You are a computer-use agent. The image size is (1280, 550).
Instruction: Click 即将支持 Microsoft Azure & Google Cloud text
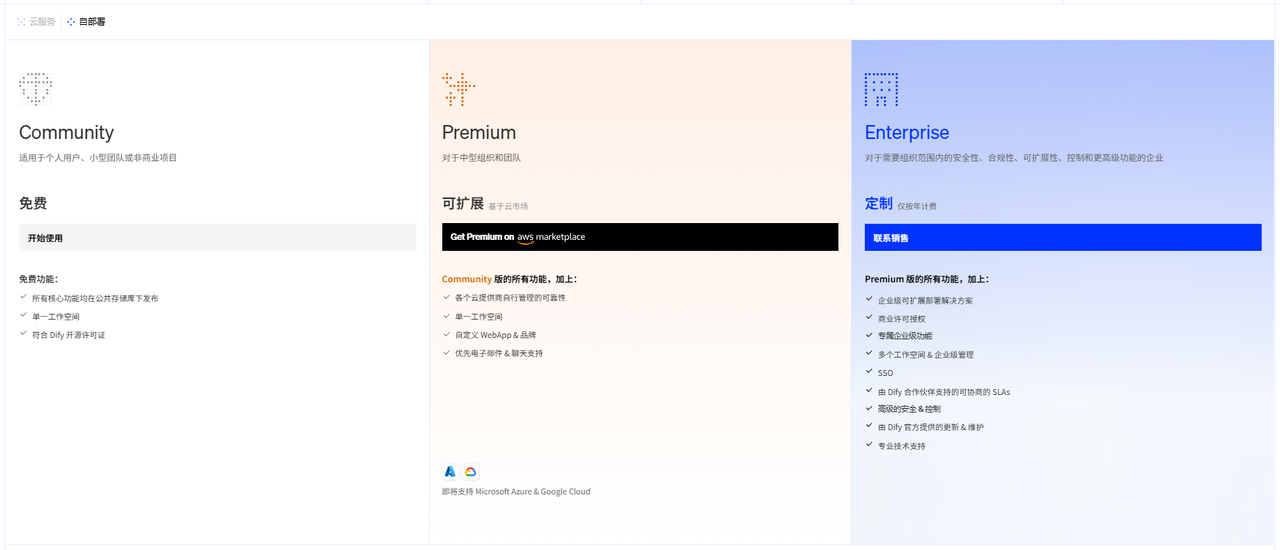pyautogui.click(x=516, y=492)
